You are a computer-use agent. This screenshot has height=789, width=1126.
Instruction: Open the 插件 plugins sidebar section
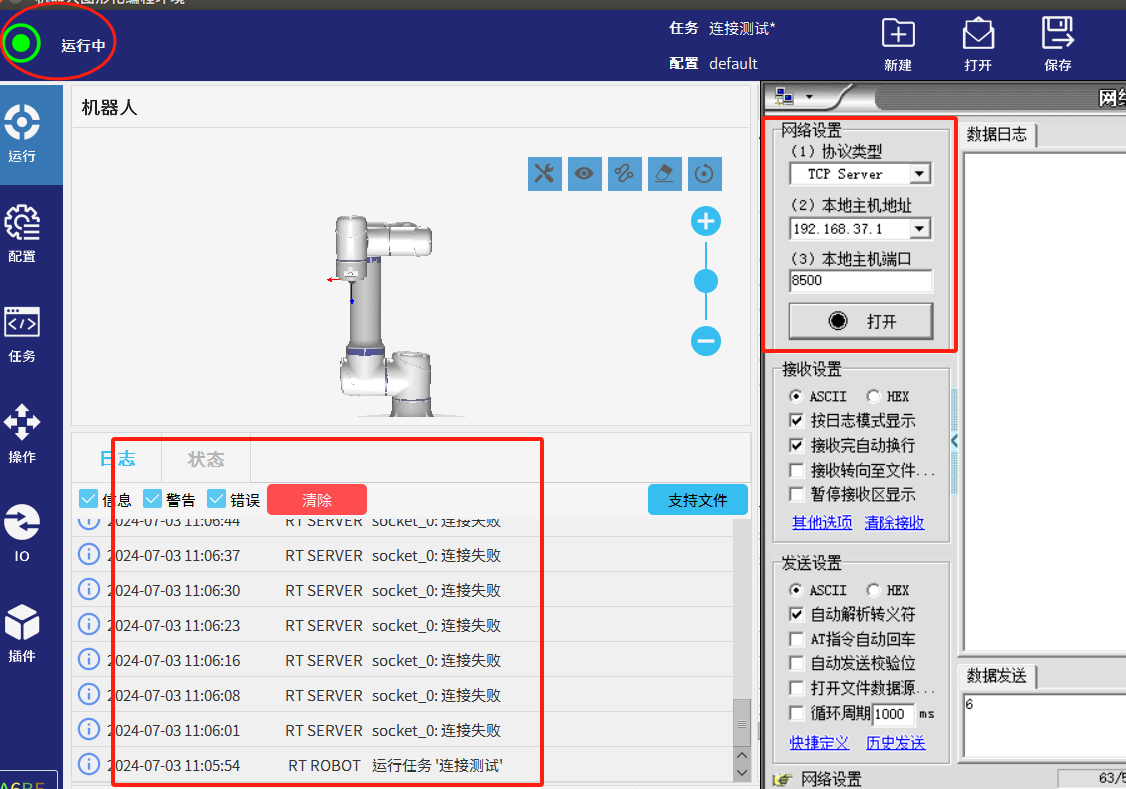(x=22, y=634)
